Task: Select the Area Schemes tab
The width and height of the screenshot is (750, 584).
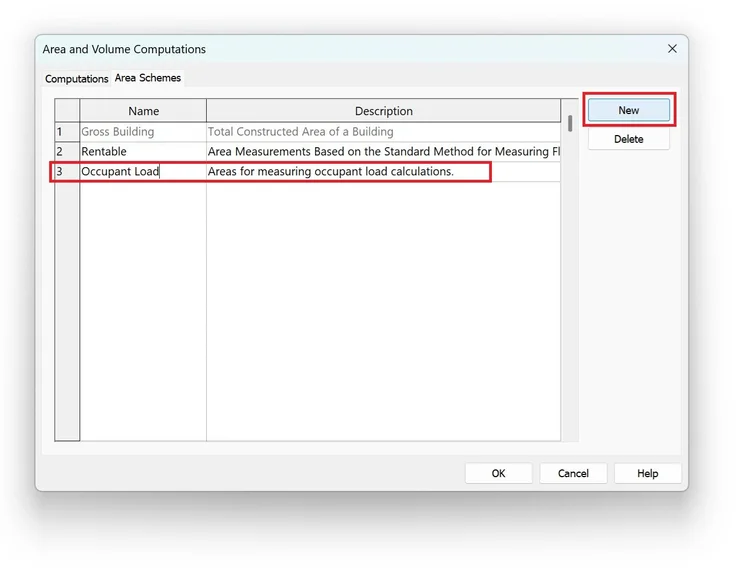Action: [148, 77]
